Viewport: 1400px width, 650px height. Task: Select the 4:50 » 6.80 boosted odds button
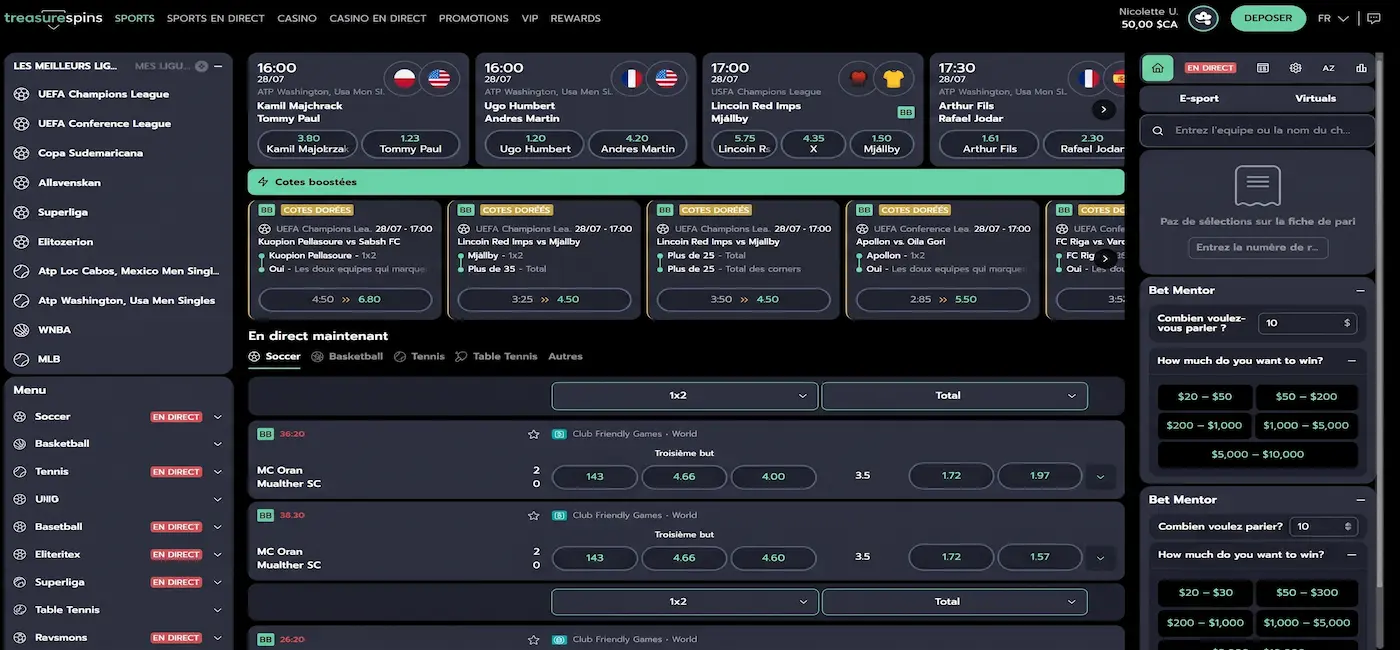coord(345,299)
